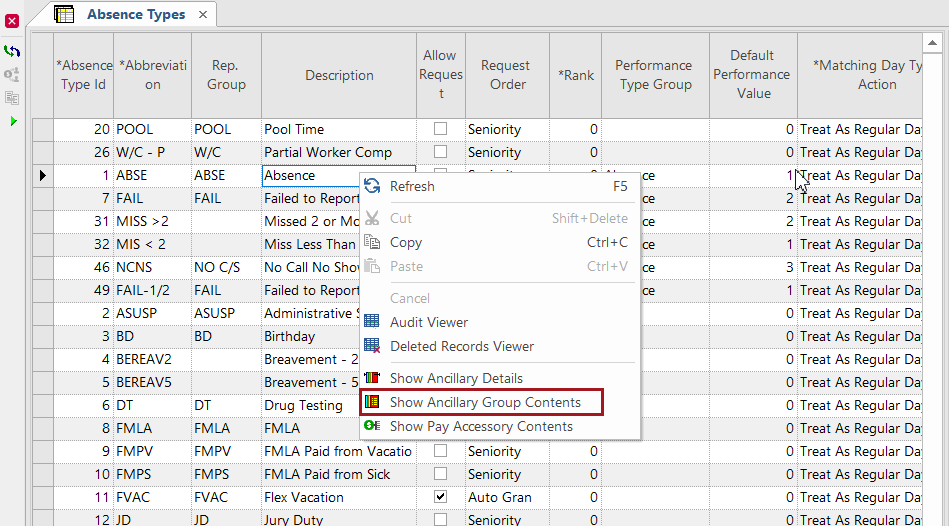This screenshot has width=949, height=526.
Task: Select Show Ancillary Details menu entry
Action: point(500,378)
